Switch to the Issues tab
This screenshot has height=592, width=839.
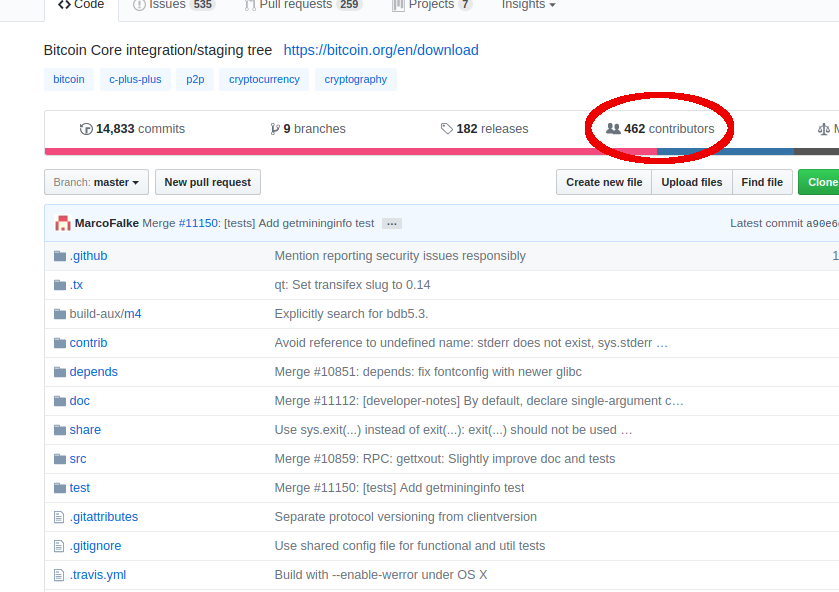tap(174, 5)
